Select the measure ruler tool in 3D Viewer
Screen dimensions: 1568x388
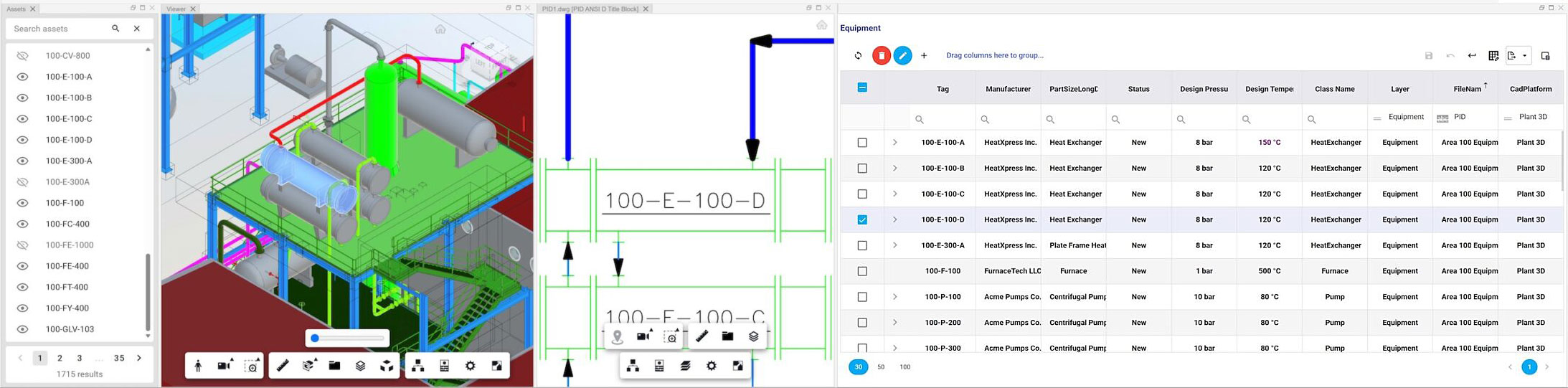[x=283, y=366]
